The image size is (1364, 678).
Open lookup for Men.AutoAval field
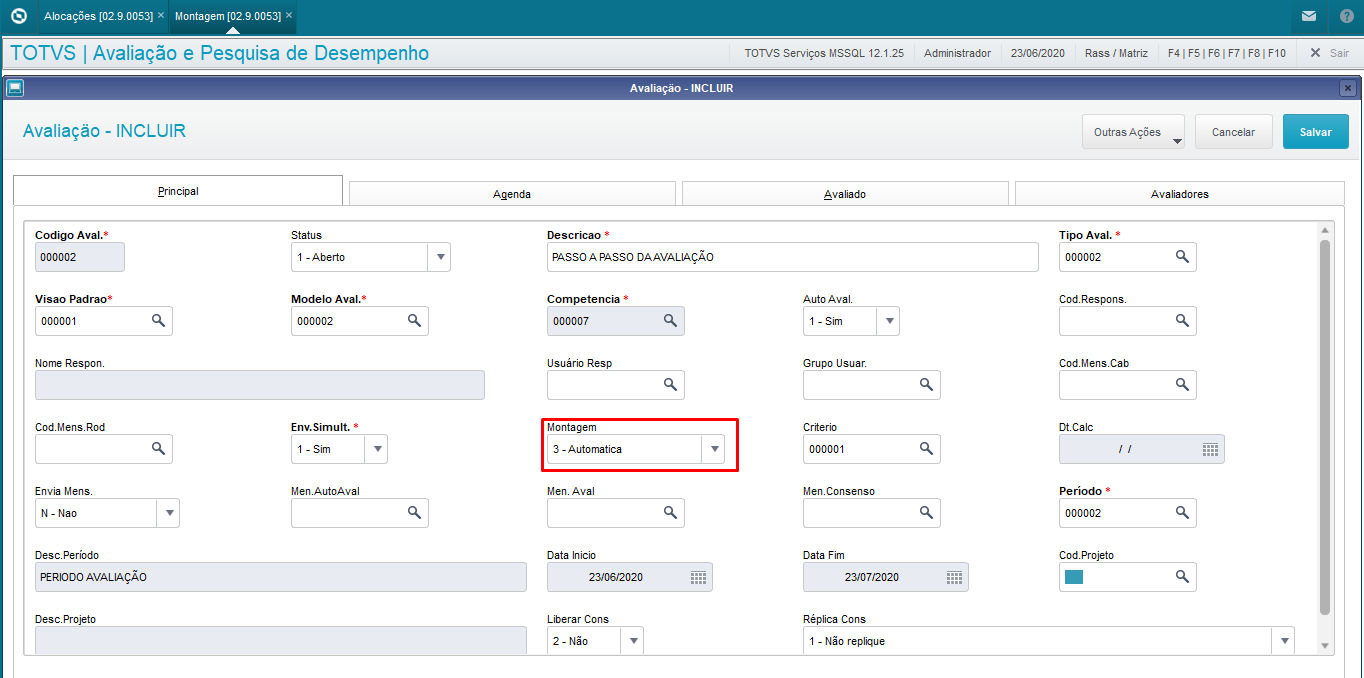coord(413,513)
